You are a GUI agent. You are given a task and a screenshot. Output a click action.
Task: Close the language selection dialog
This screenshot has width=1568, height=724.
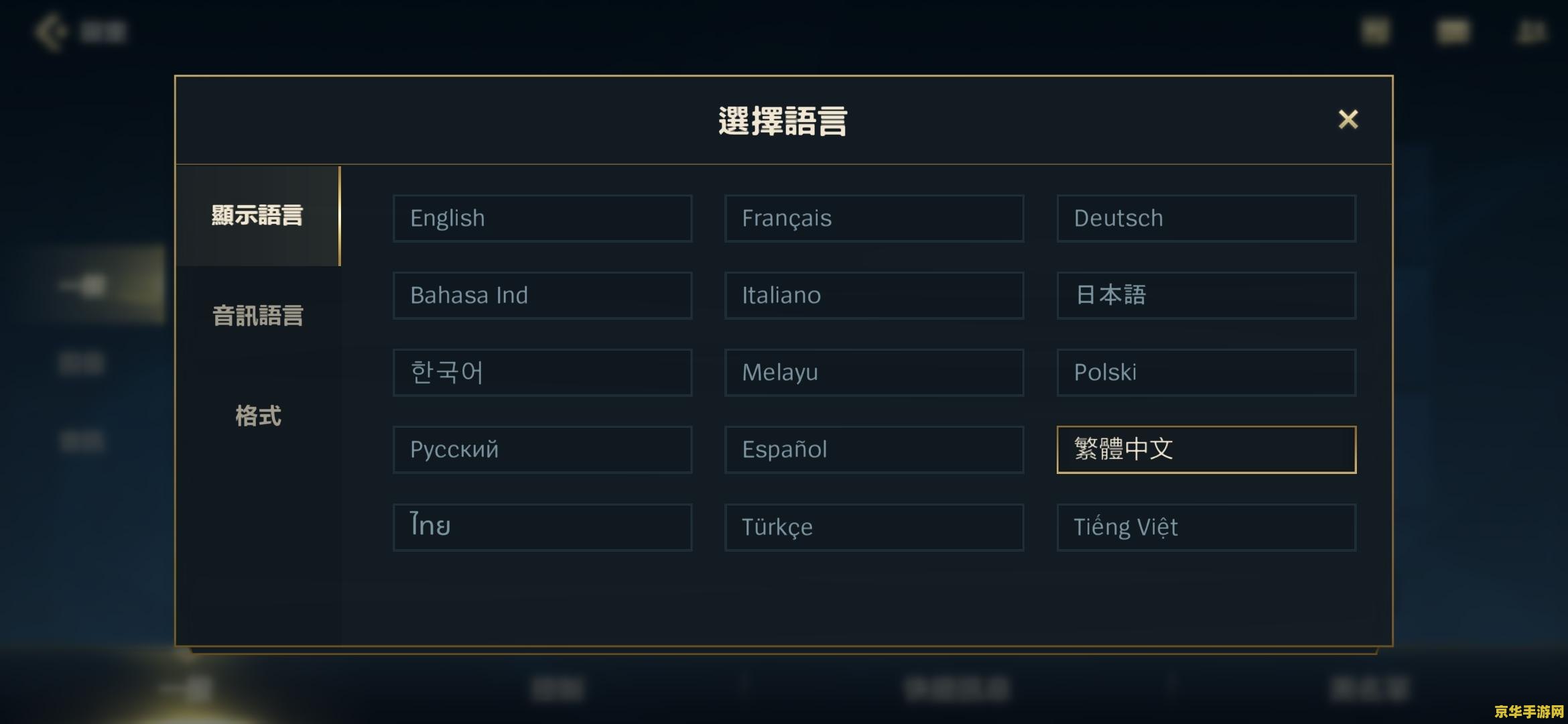coord(1348,119)
